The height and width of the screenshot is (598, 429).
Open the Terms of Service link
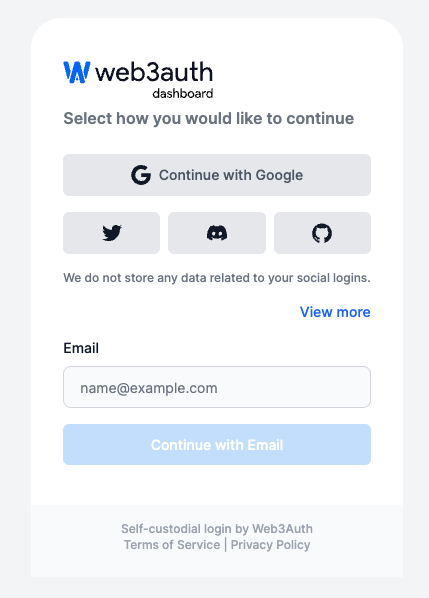click(x=172, y=545)
